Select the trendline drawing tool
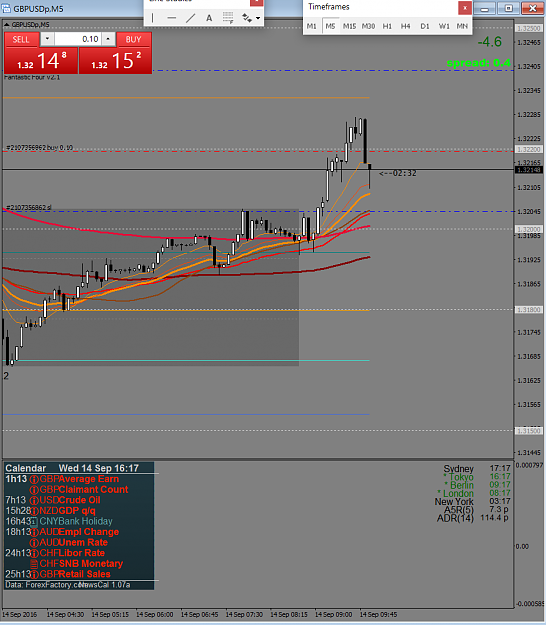546x625 pixels. (x=191, y=18)
